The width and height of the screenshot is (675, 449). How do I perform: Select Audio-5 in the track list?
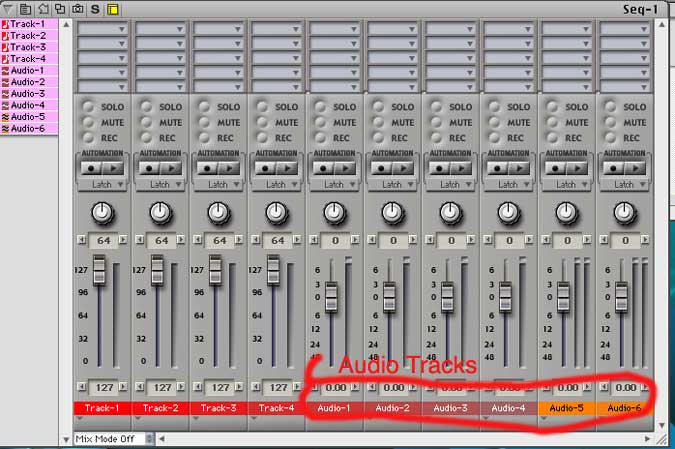coord(26,117)
